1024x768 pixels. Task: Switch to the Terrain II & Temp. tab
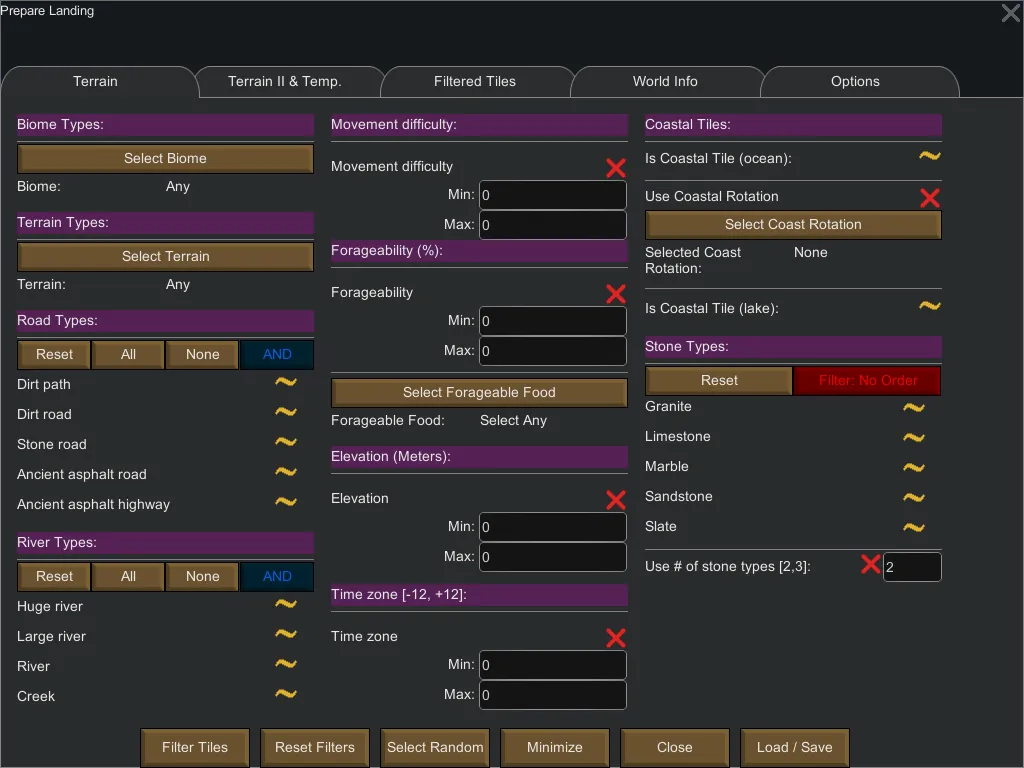point(285,82)
